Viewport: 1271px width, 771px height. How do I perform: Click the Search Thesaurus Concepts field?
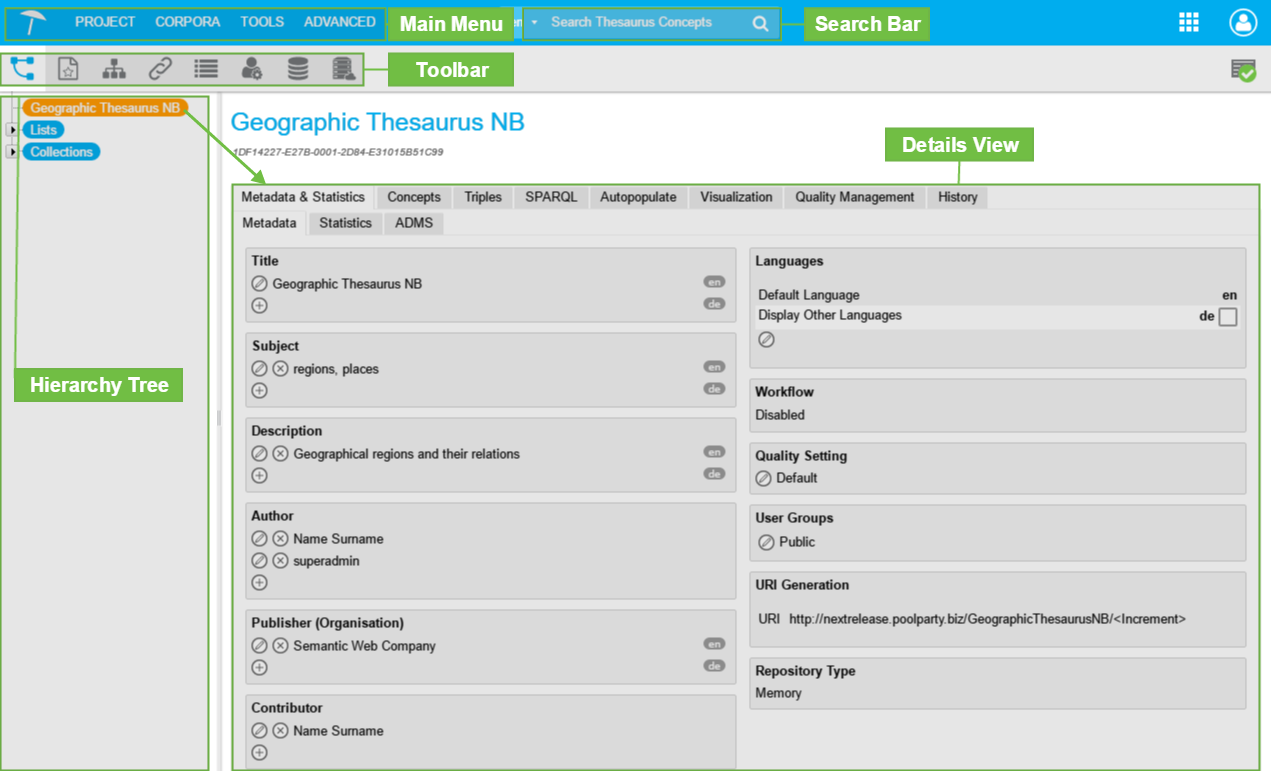click(x=640, y=22)
